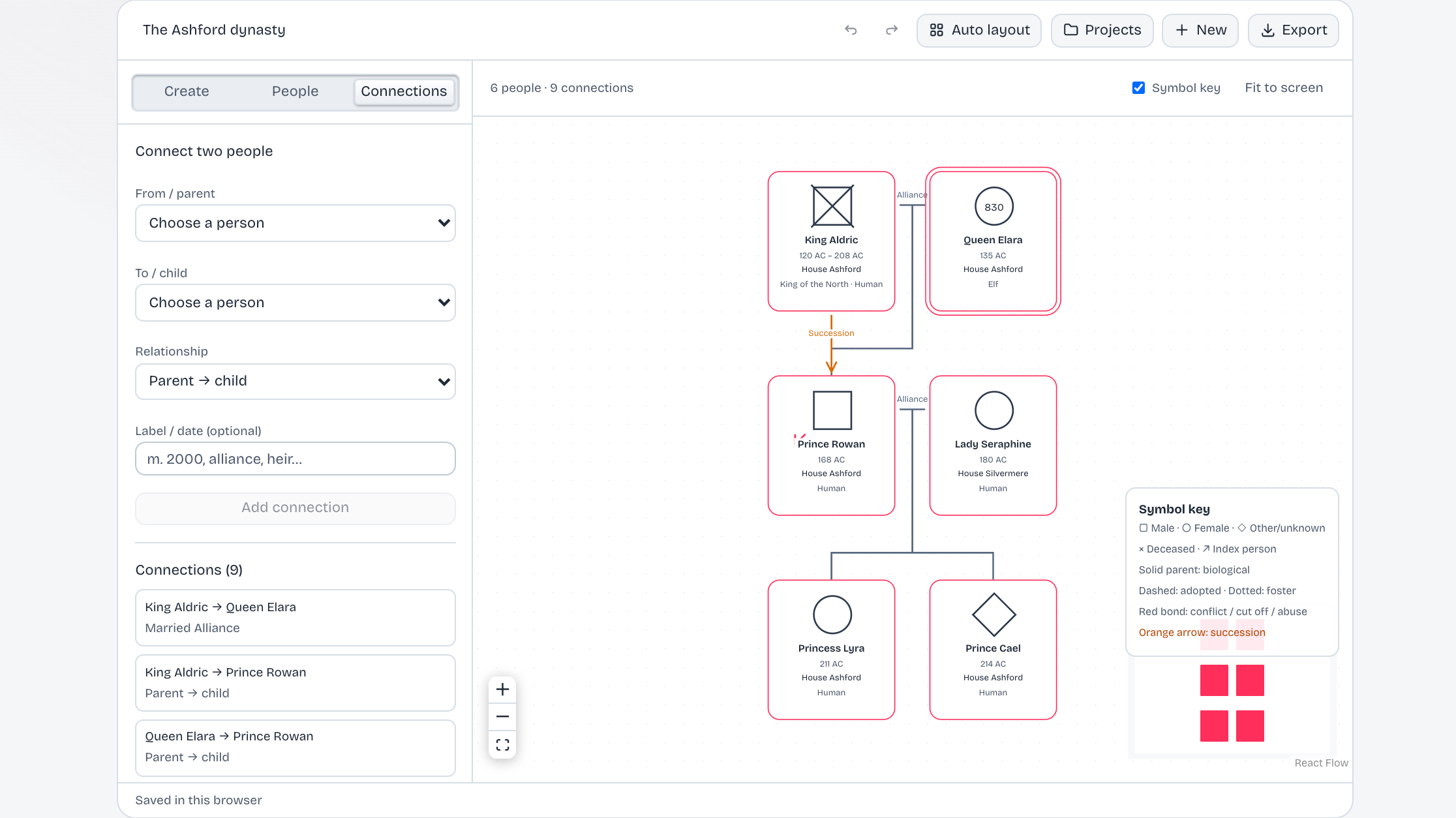
Task: Export the family tree
Action: (1293, 30)
